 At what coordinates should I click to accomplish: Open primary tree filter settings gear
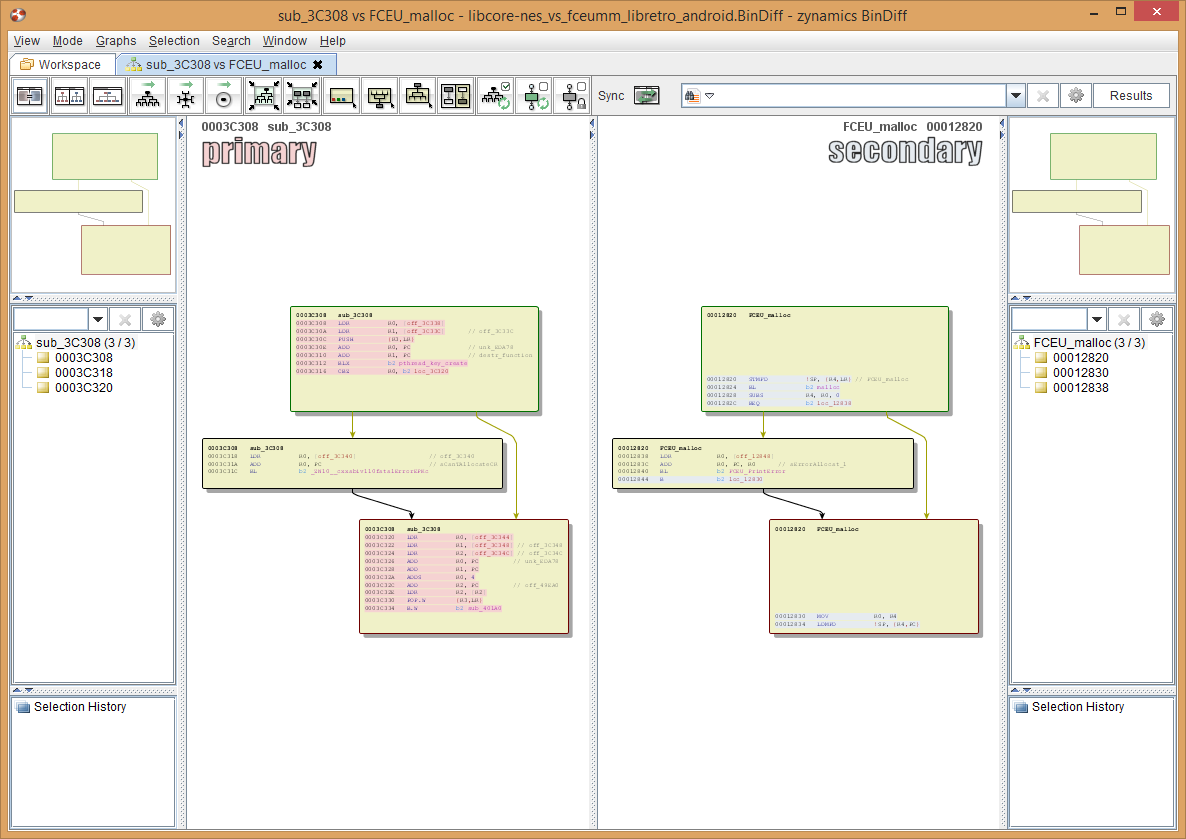click(x=158, y=319)
